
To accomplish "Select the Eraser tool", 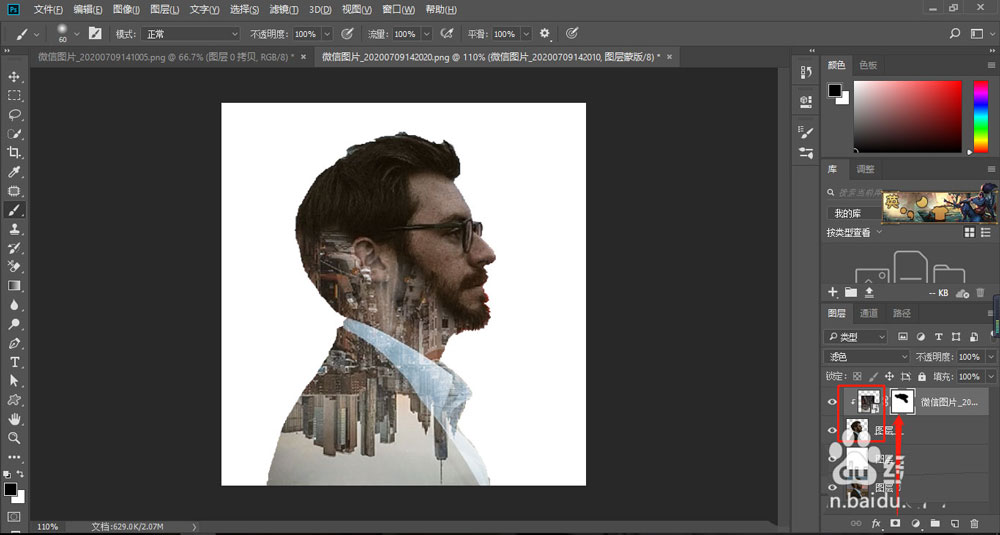I will pos(14,267).
